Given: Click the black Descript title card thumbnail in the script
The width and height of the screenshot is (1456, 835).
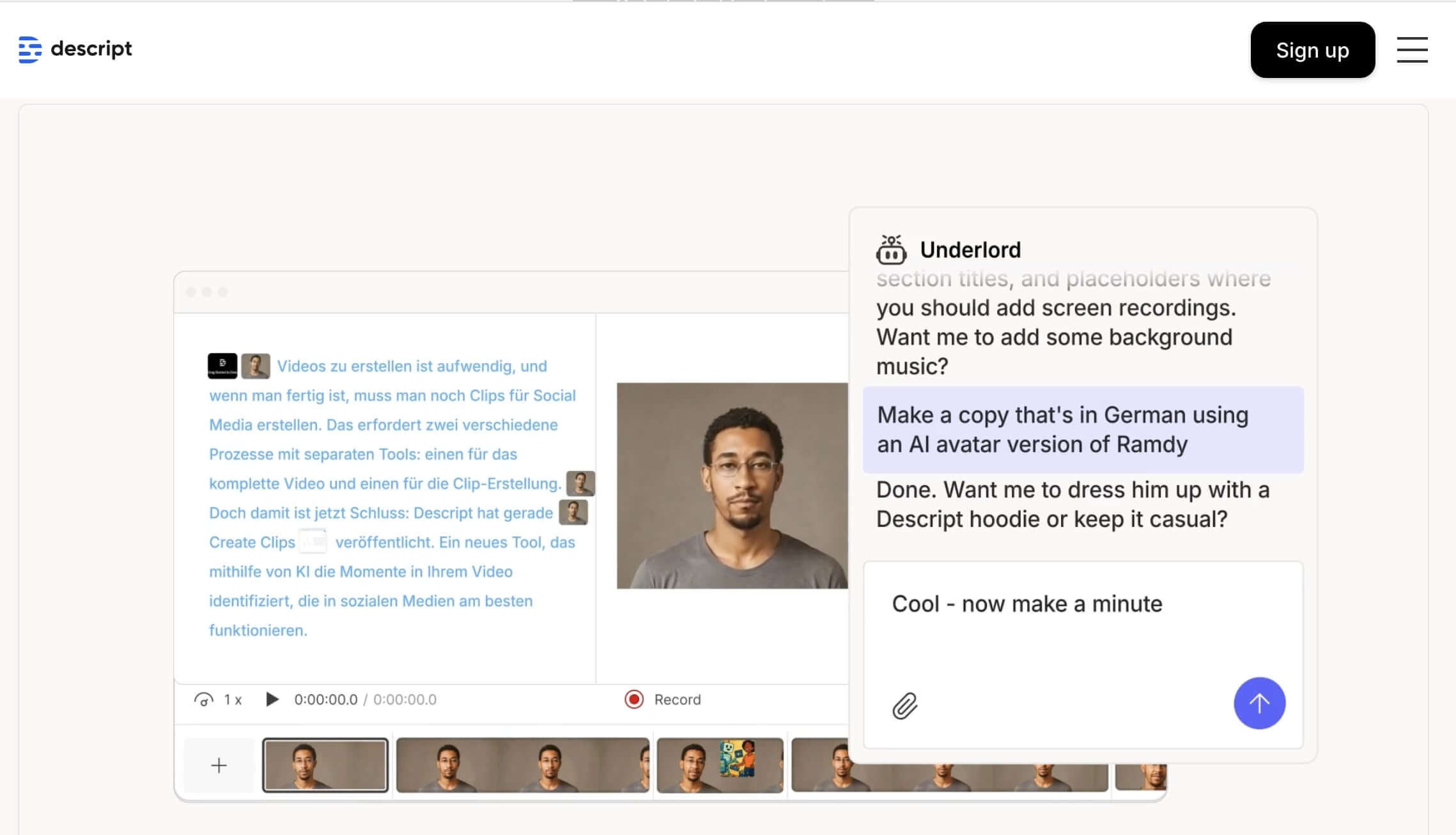Looking at the screenshot, I should (x=222, y=366).
